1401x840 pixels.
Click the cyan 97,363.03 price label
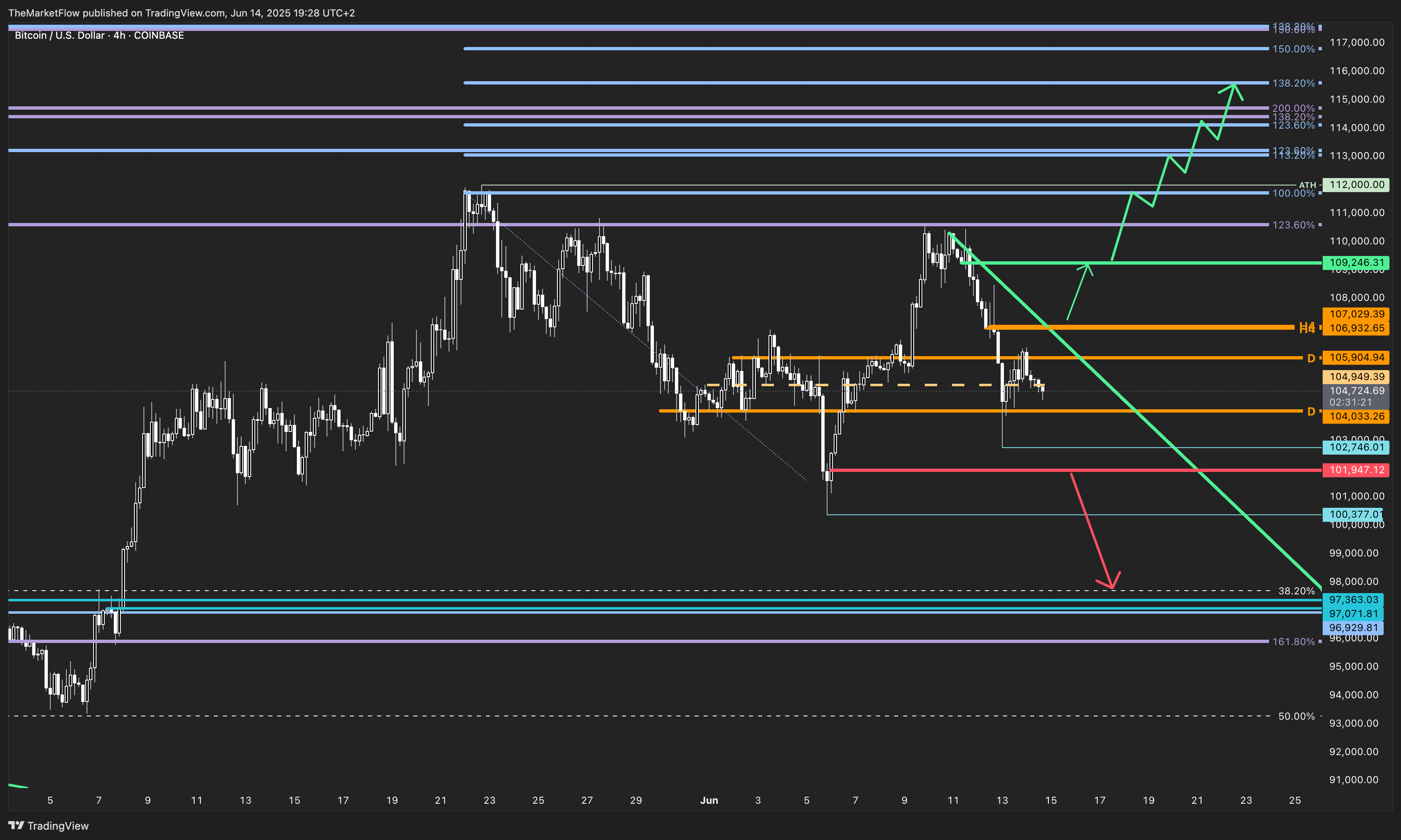pyautogui.click(x=1353, y=599)
